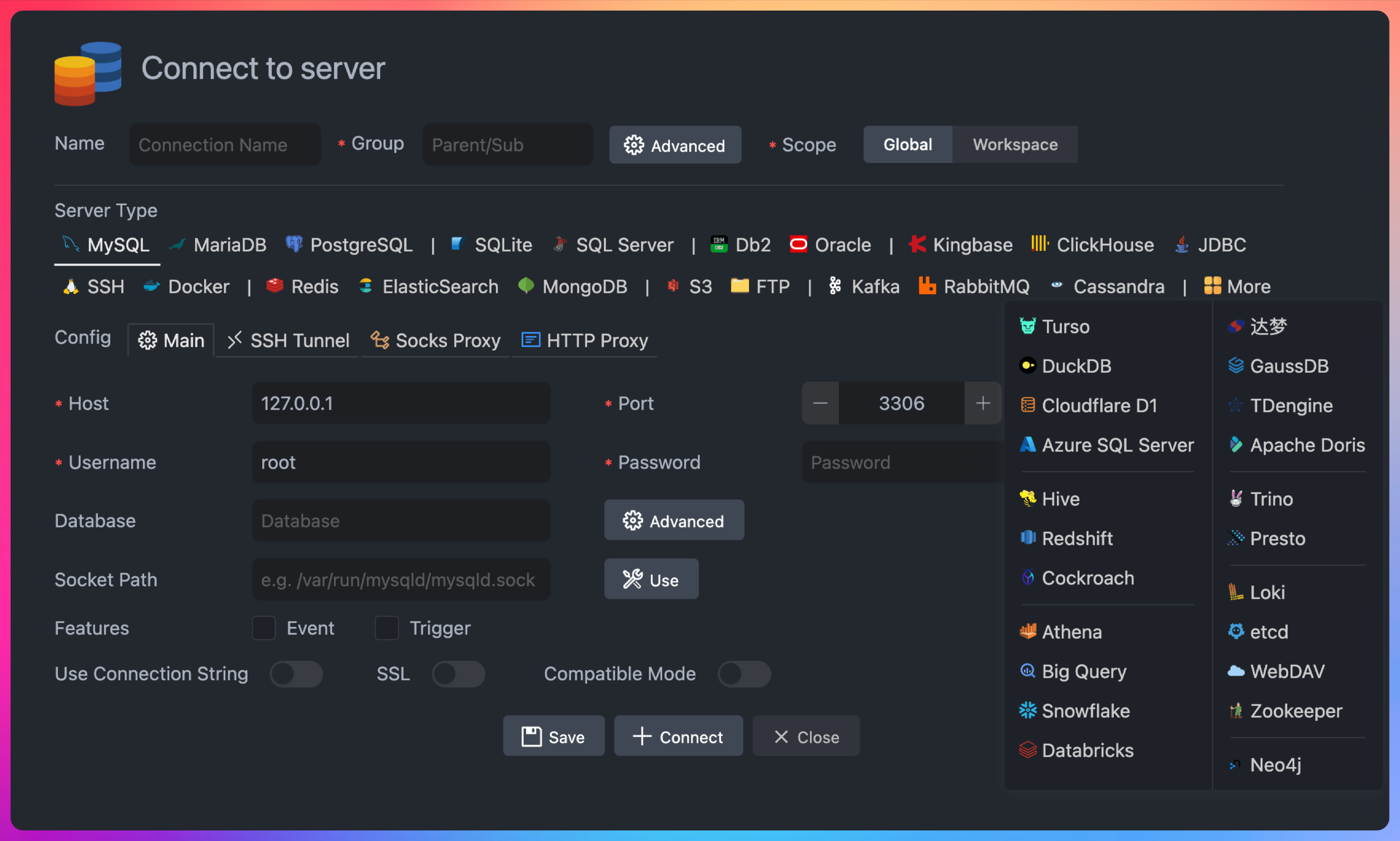Click the Host input field
The height and width of the screenshot is (841, 1400).
pos(401,403)
